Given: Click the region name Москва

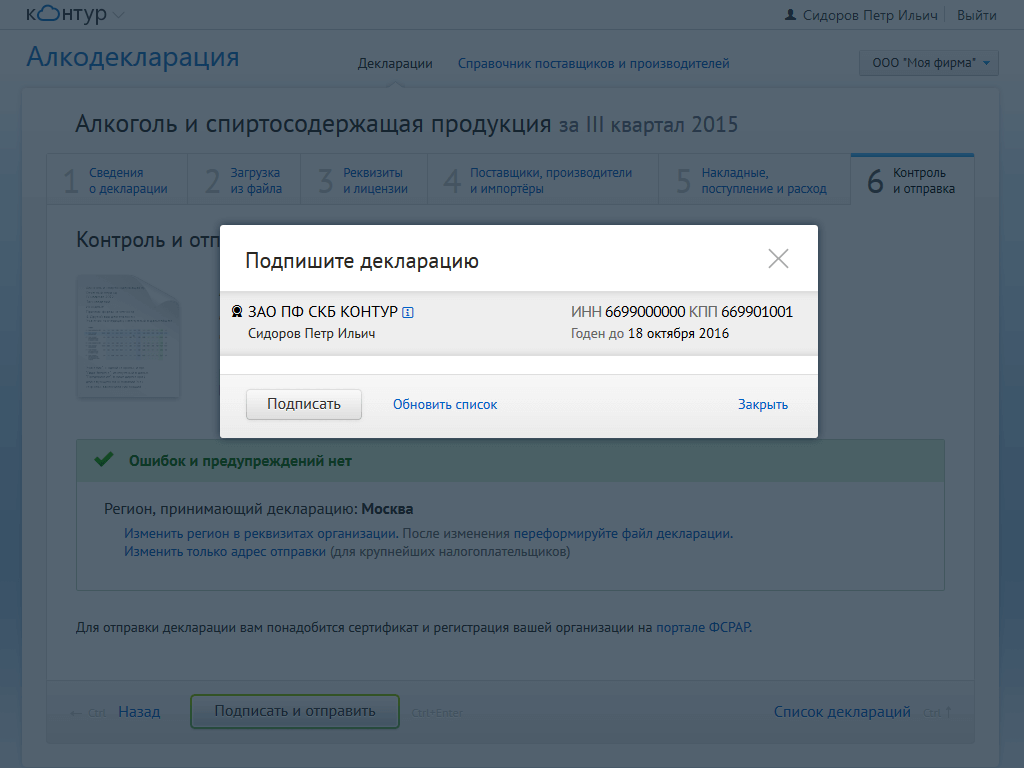Looking at the screenshot, I should [387, 509].
